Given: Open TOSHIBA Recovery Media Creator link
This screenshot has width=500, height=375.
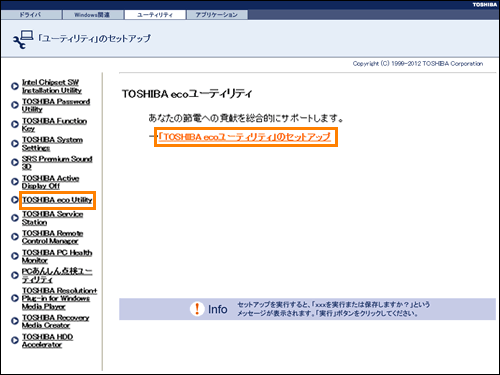Looking at the screenshot, I should pyautogui.click(x=55, y=321).
